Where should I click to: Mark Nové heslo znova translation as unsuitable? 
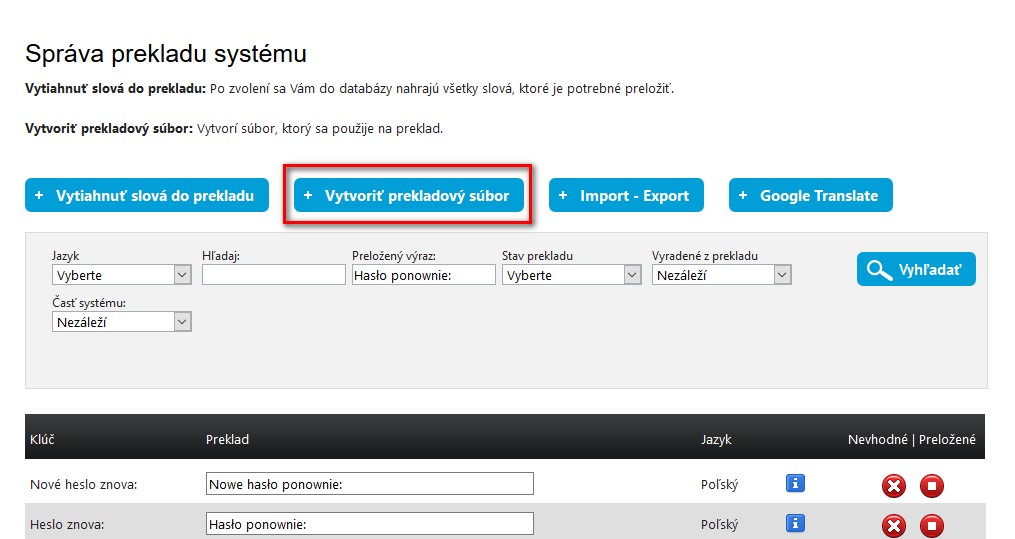click(x=893, y=486)
